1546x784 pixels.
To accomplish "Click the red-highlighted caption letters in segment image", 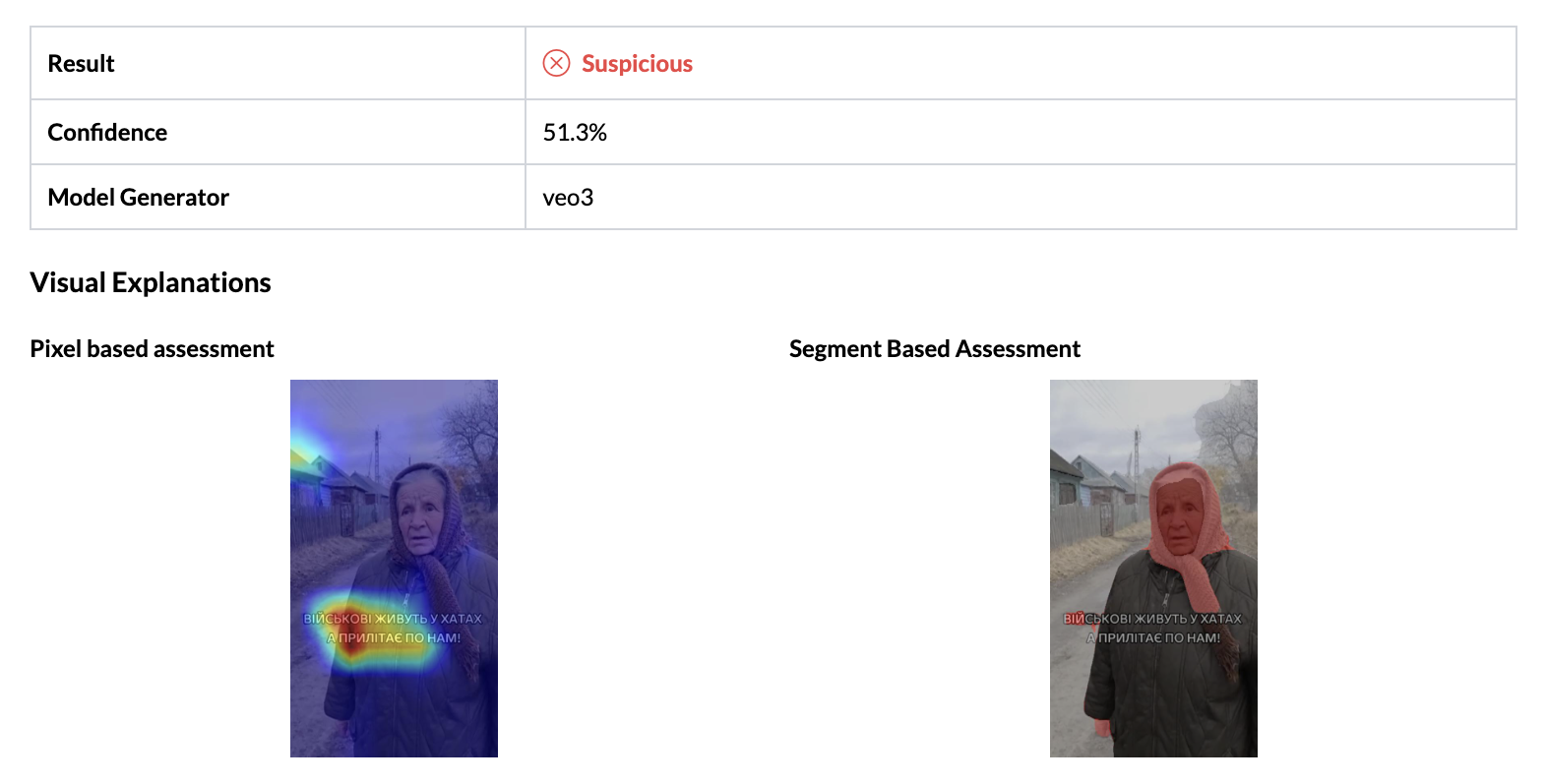I will click(1074, 619).
